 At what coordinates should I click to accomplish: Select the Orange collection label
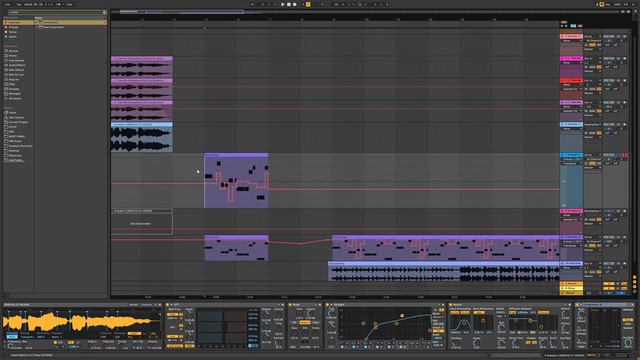[13, 27]
